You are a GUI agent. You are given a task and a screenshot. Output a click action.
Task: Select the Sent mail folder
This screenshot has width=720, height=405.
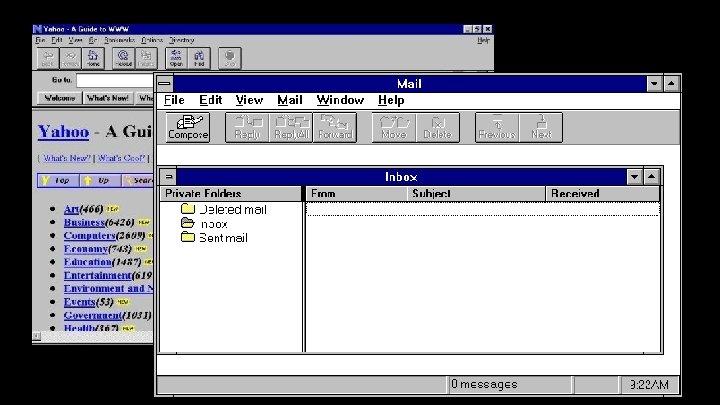tap(214, 237)
